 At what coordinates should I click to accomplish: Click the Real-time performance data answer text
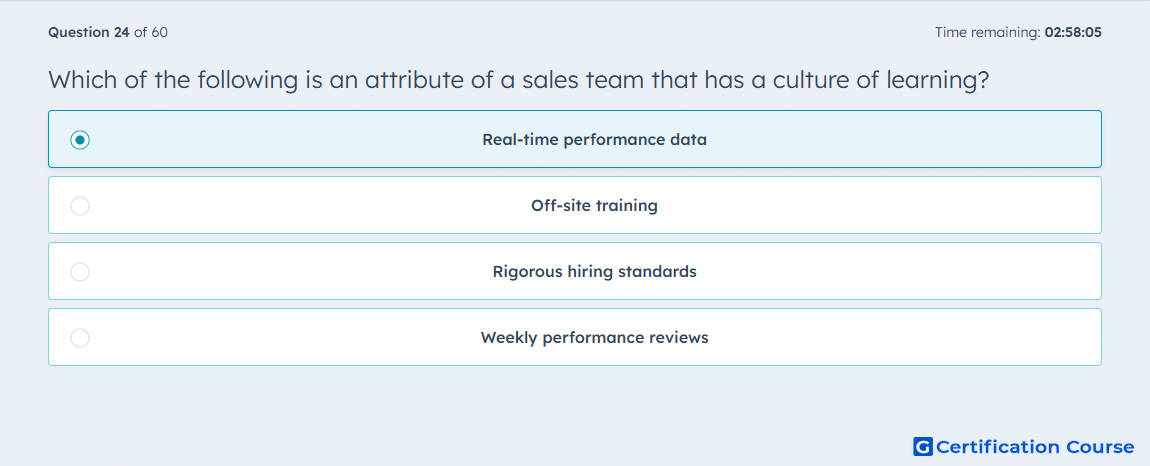coord(594,139)
